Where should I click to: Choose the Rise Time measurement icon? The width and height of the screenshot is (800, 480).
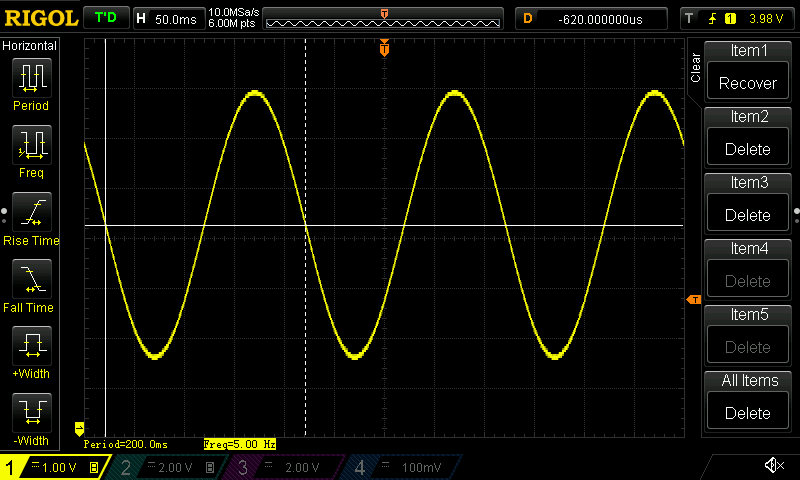(x=31, y=212)
